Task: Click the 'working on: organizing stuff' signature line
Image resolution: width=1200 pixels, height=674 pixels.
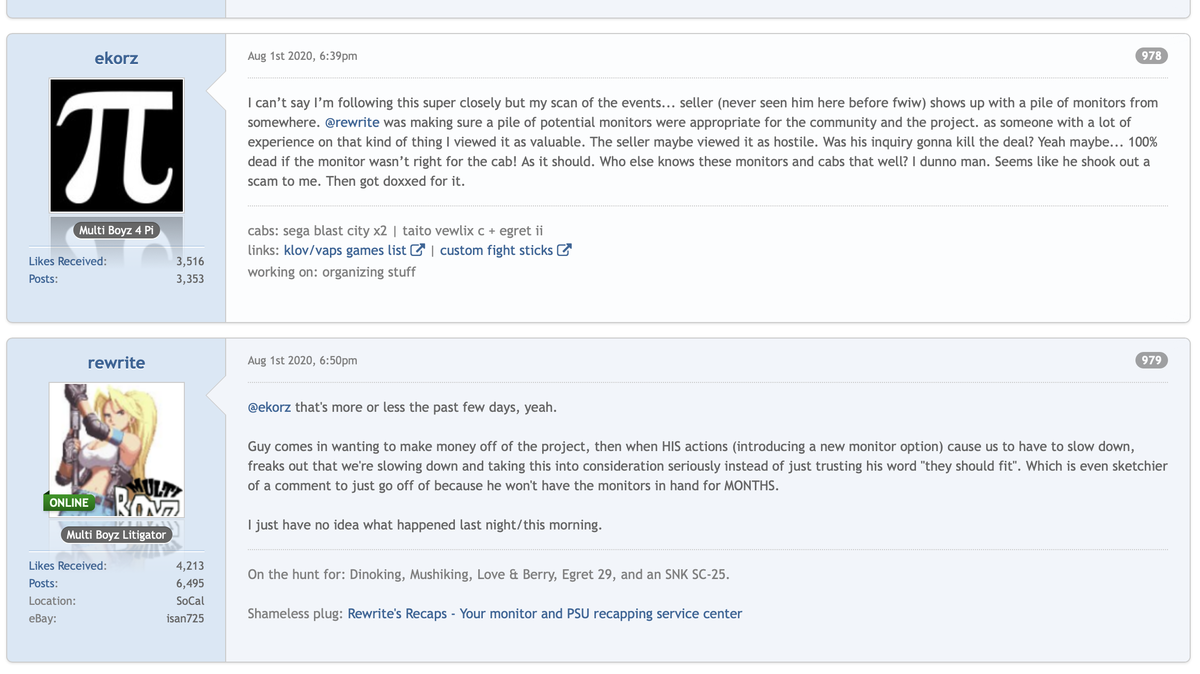Action: pos(332,272)
